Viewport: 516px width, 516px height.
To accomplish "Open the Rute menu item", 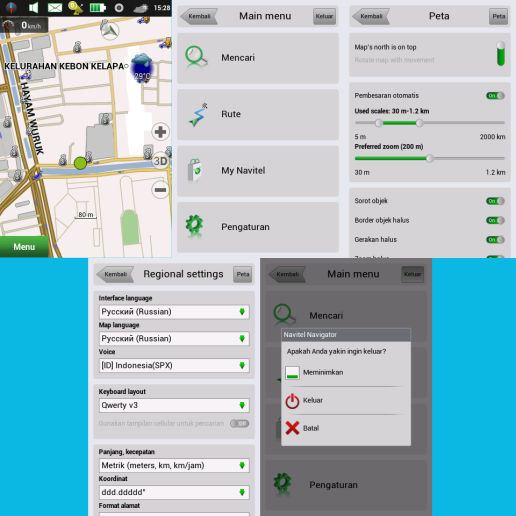I will coord(258,114).
